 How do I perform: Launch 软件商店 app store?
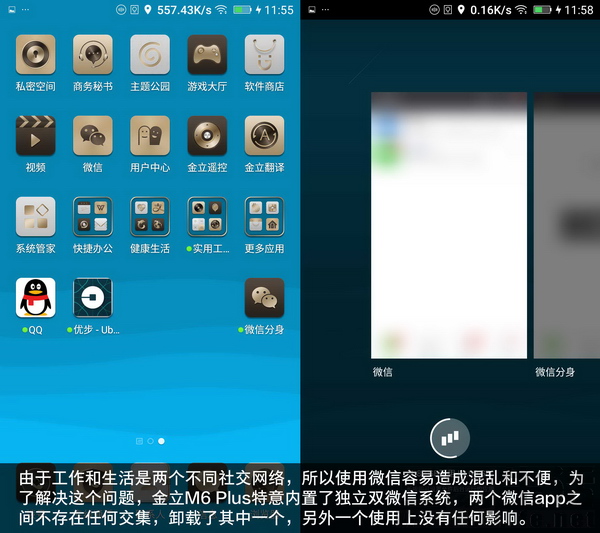tap(264, 54)
